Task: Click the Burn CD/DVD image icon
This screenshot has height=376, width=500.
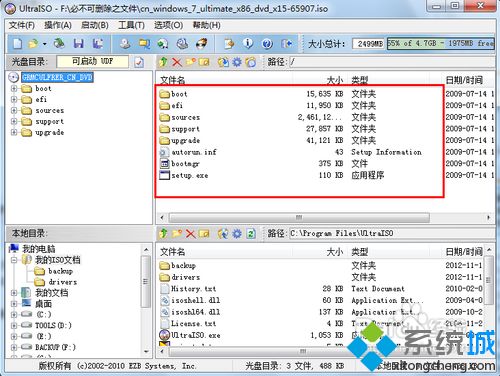Action: (x=202, y=44)
